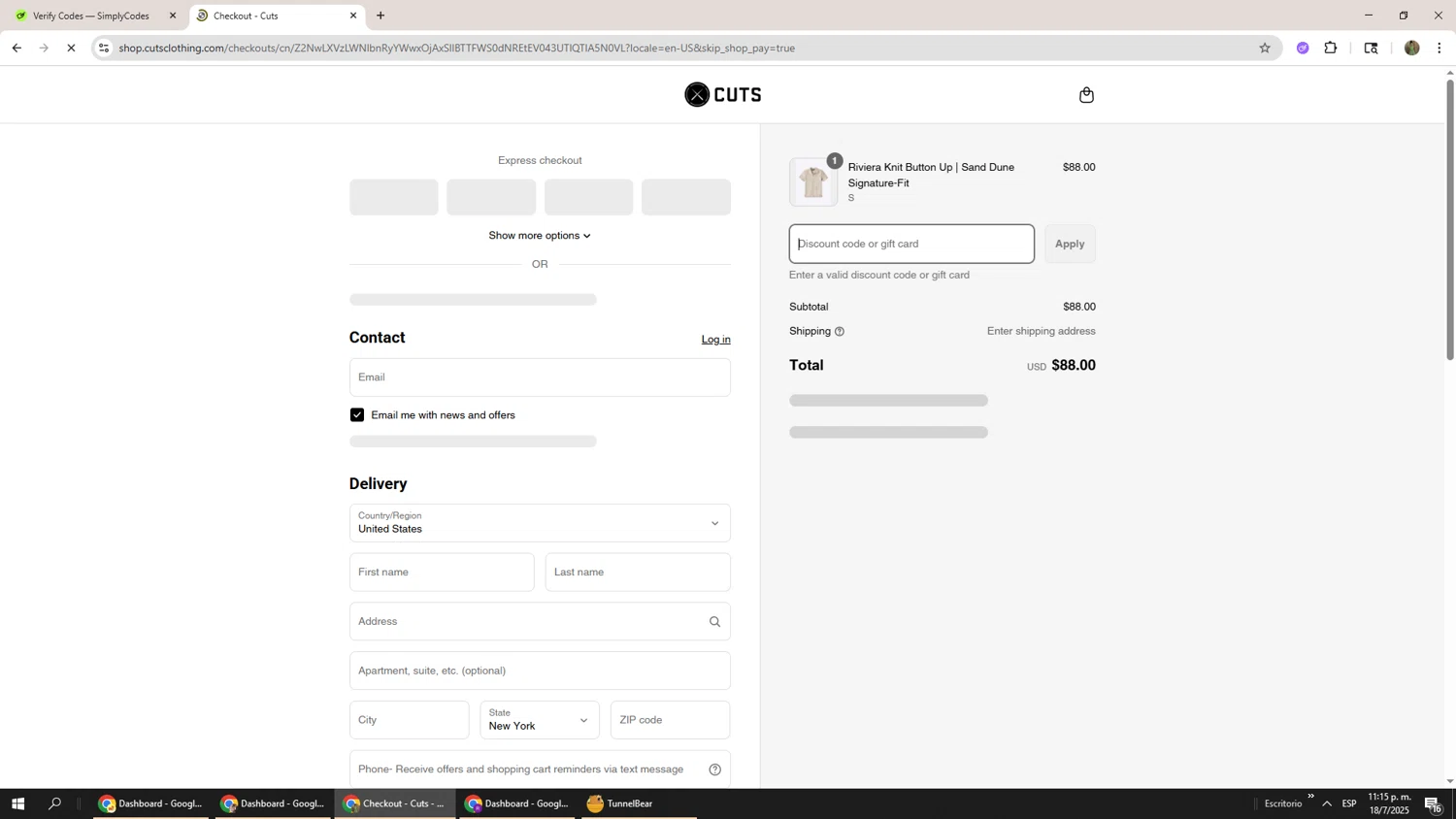Focus City field
This screenshot has width=1456, height=819.
410,720
